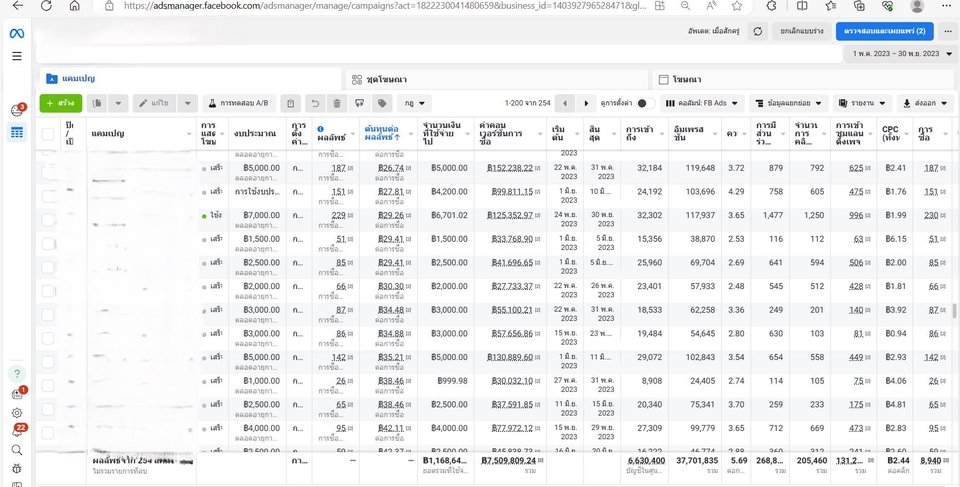Click the bug report icon in sidebar
Viewport: 960px width, 487px height.
pos(17,469)
